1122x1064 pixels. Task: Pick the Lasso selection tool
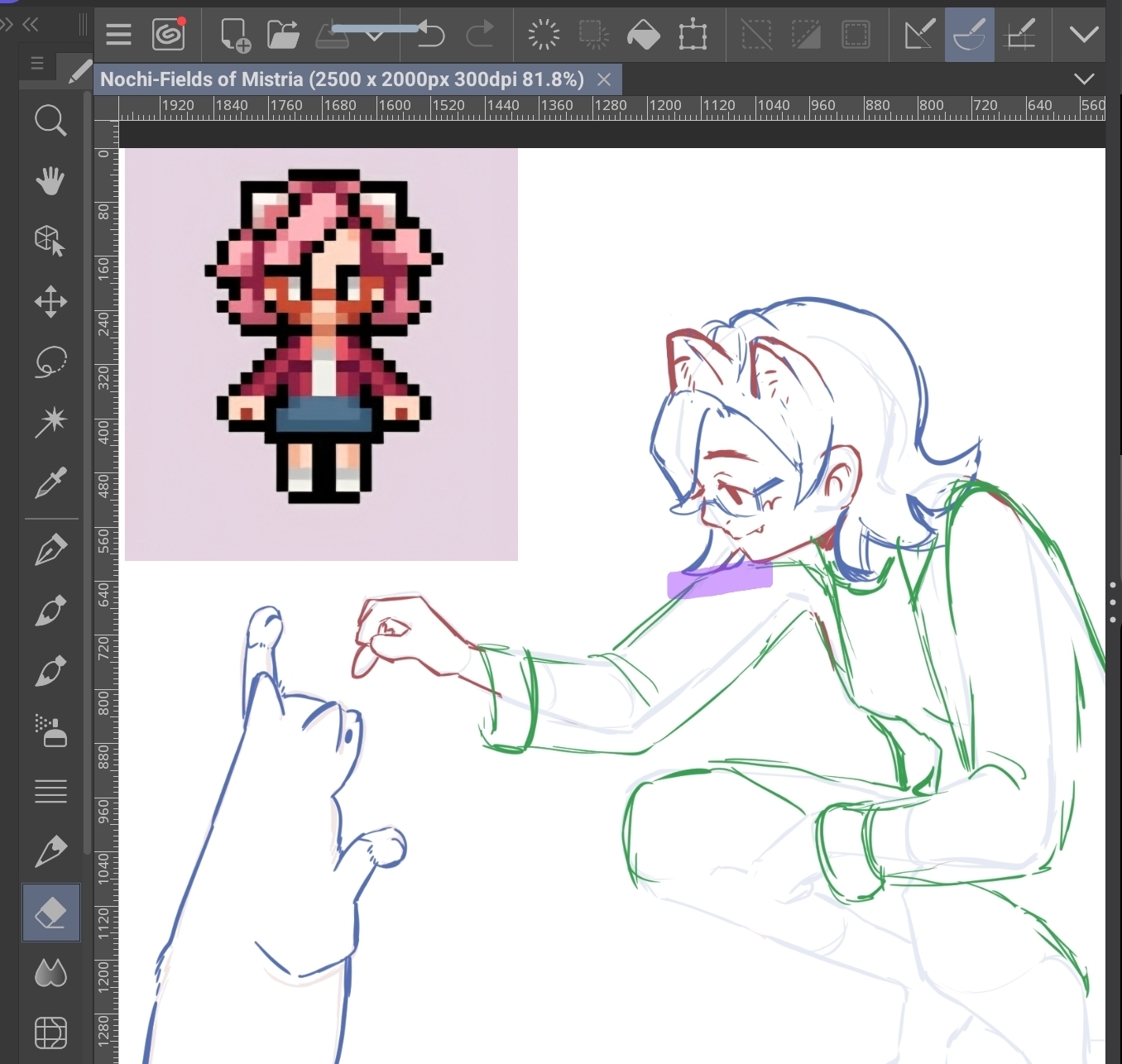(50, 362)
